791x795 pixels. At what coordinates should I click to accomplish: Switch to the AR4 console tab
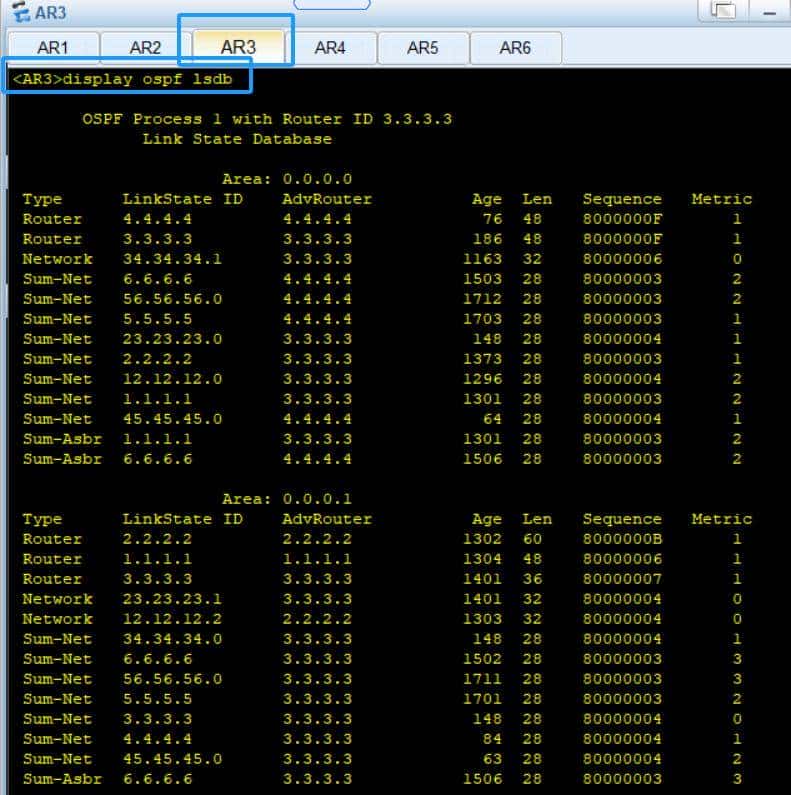point(330,48)
